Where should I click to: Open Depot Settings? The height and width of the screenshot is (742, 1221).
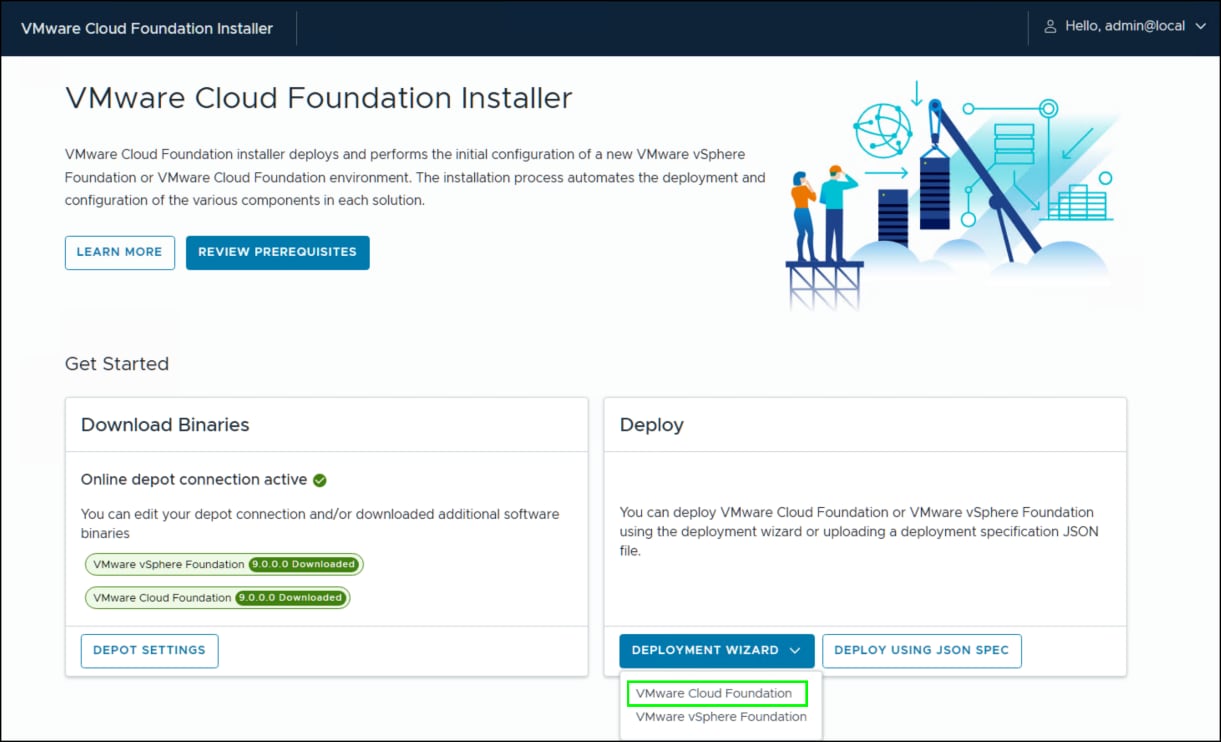tap(149, 650)
